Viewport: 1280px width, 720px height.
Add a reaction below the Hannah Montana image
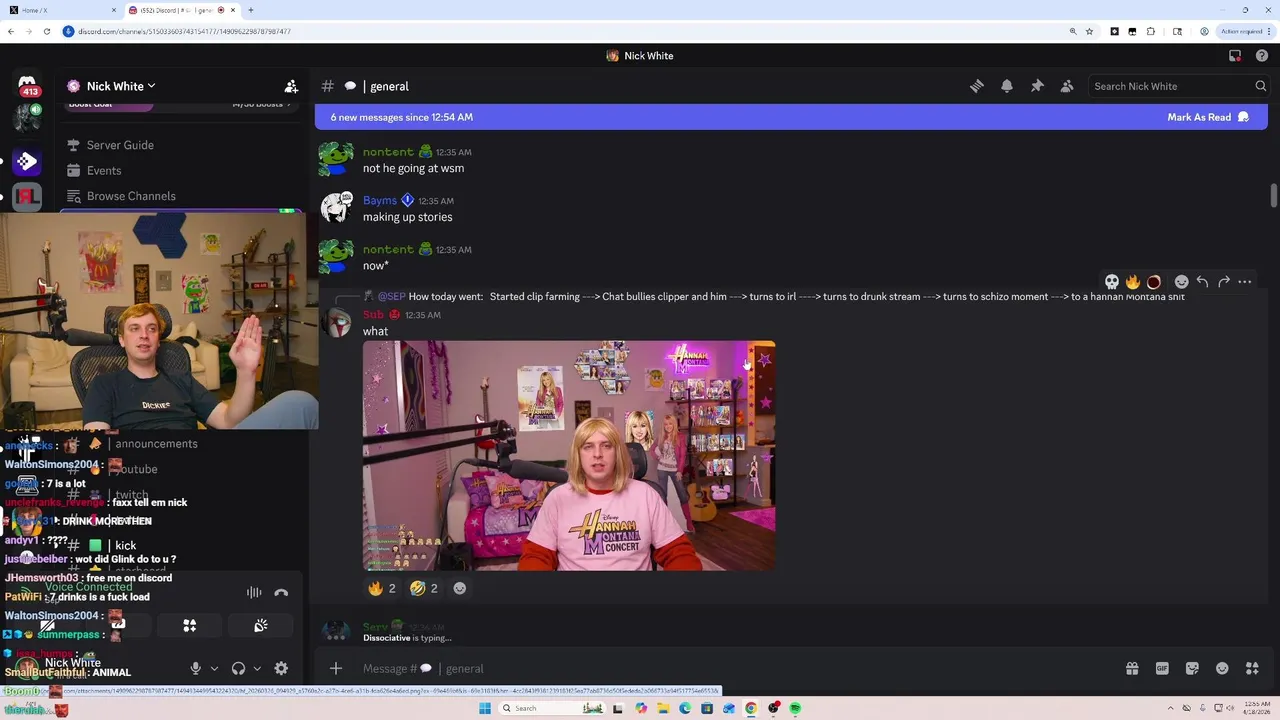coord(460,588)
